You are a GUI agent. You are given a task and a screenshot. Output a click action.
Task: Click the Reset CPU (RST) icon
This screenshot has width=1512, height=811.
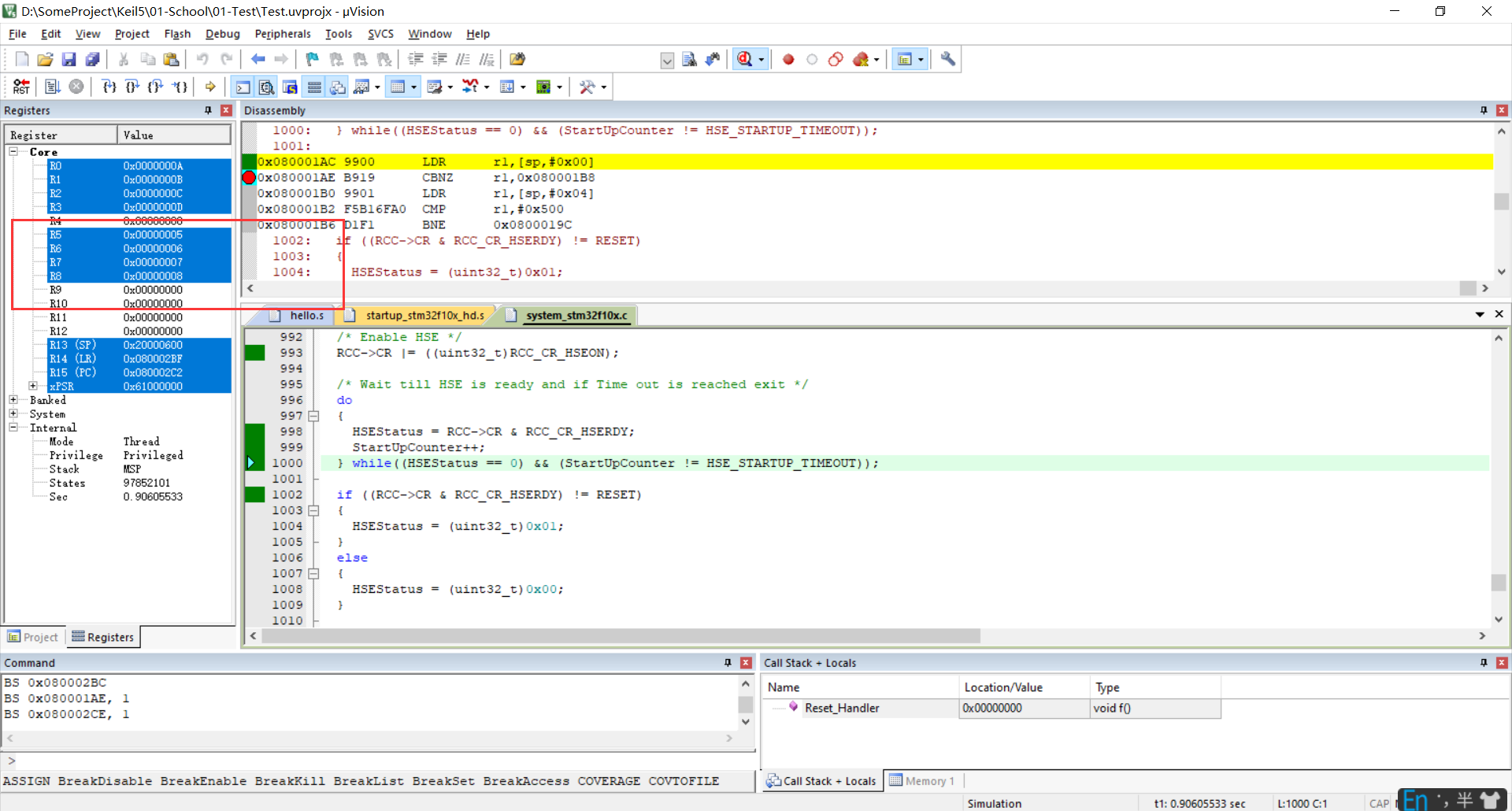(21, 87)
